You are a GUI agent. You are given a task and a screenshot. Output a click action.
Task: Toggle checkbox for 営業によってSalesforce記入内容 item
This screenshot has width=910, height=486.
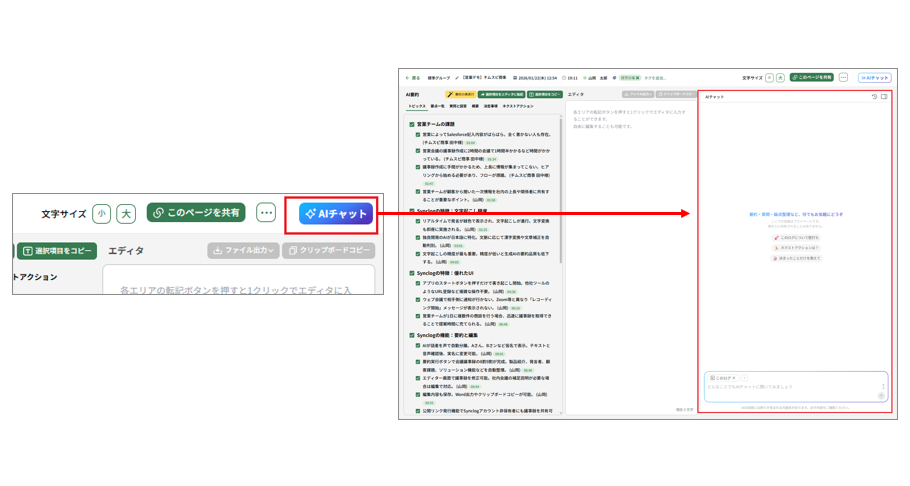pos(417,135)
